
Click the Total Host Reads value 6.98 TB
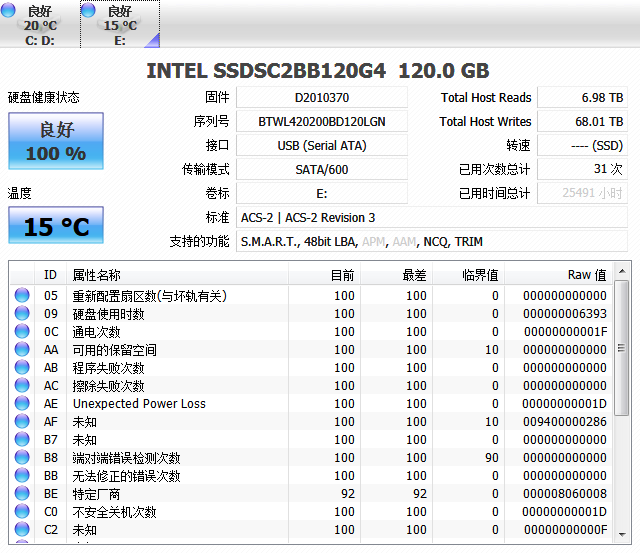pos(582,98)
